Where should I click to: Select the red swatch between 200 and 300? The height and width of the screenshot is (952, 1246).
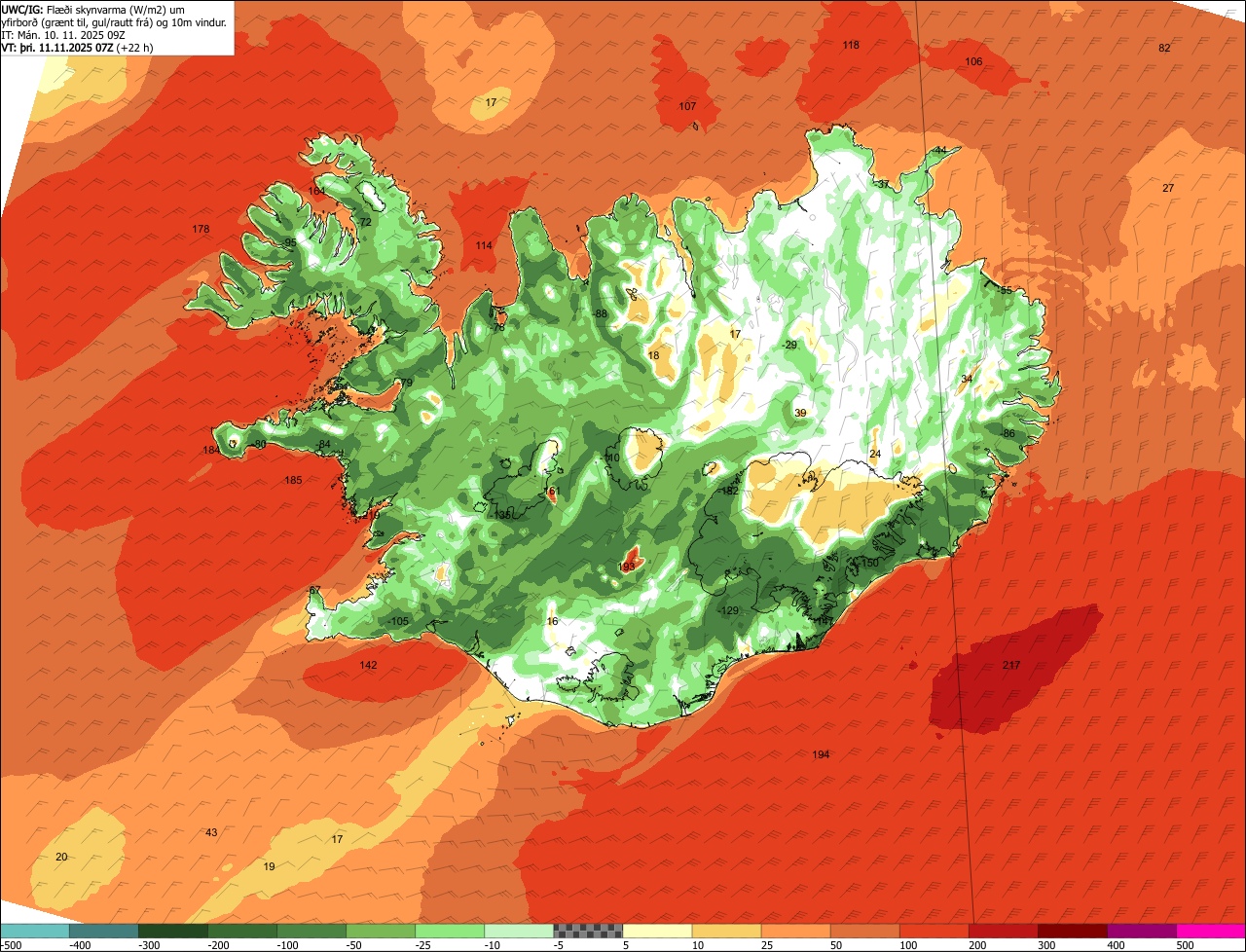click(1004, 932)
